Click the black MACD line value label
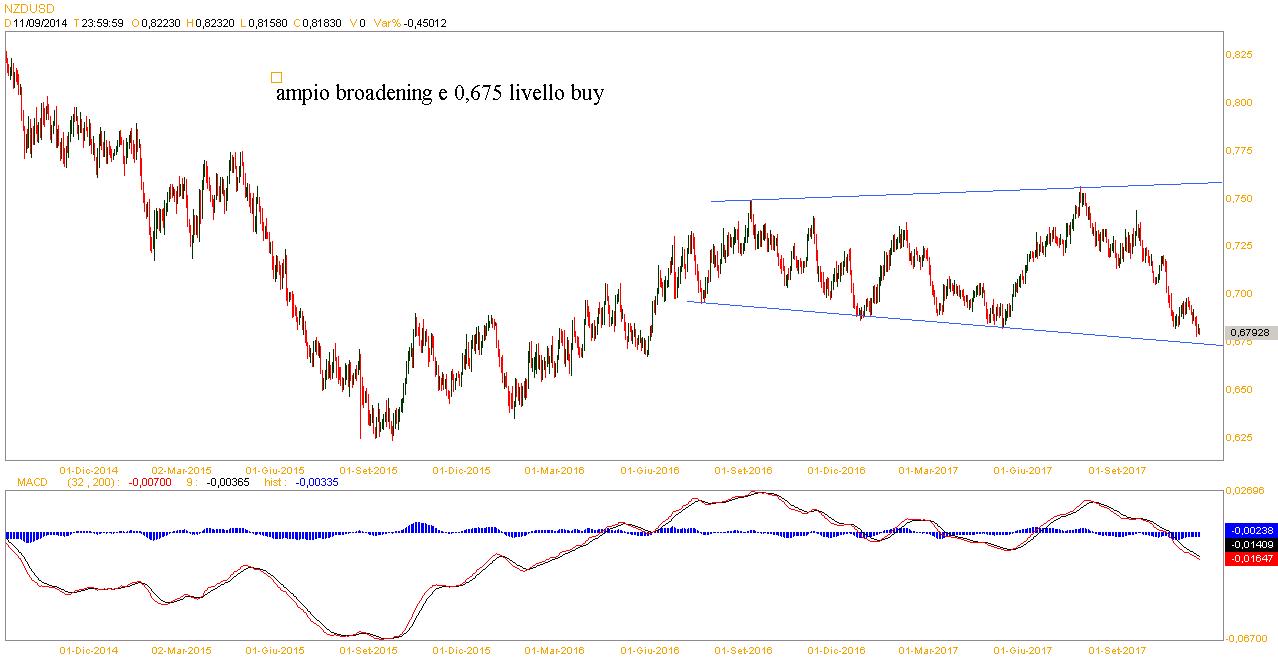 1250,544
